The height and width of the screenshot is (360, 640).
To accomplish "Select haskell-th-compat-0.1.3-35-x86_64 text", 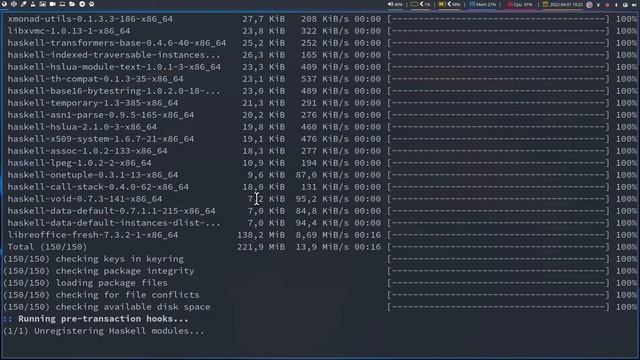I will coord(96,79).
